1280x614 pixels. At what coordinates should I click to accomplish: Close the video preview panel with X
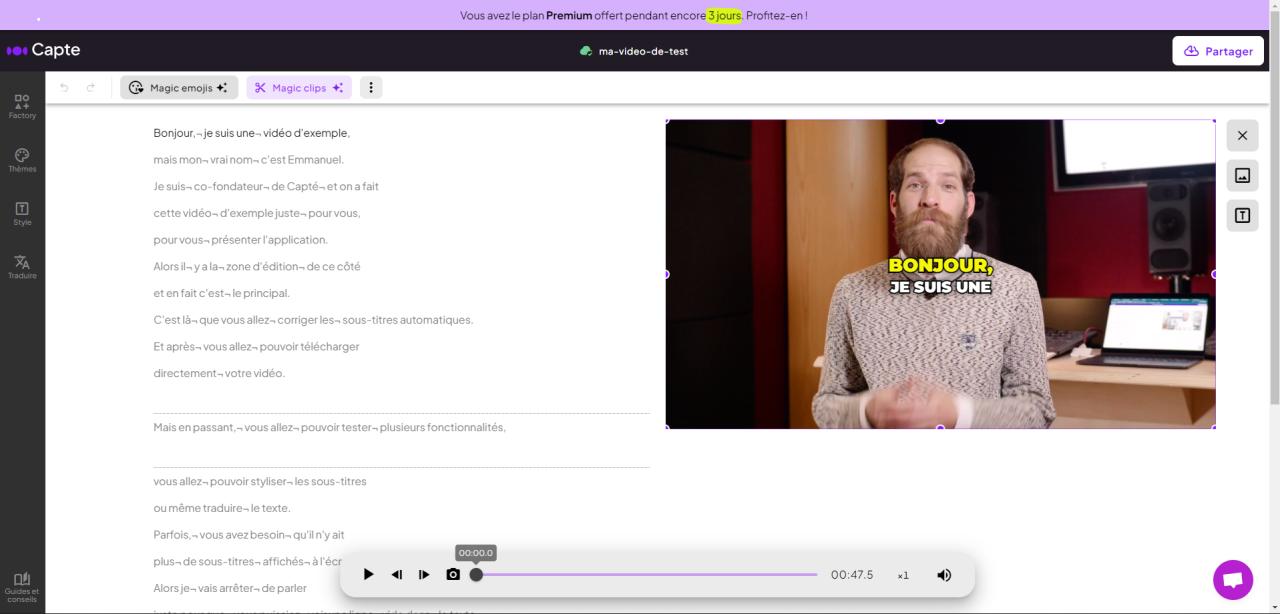1242,135
